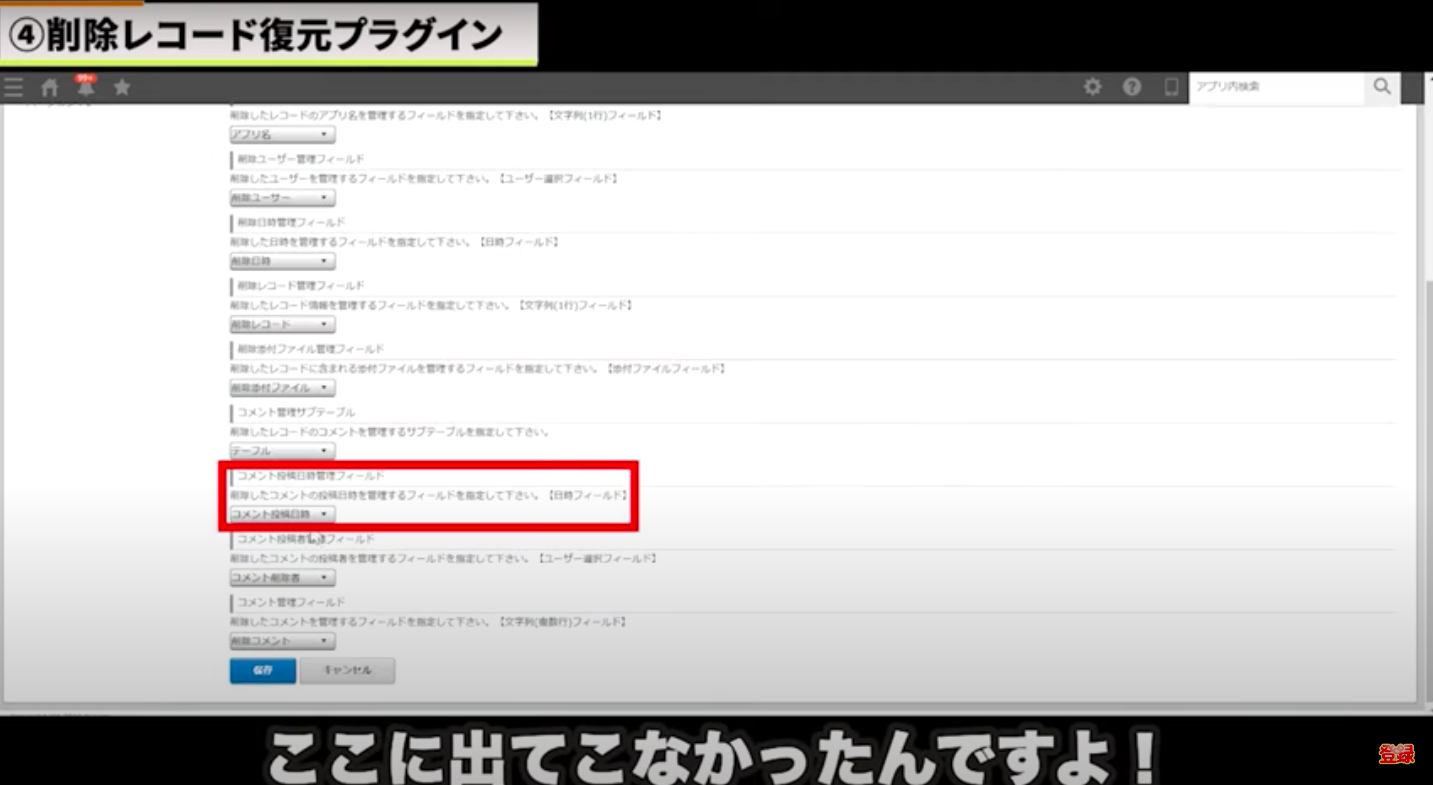
Task: Click the magnifying glass search icon
Action: [1382, 87]
